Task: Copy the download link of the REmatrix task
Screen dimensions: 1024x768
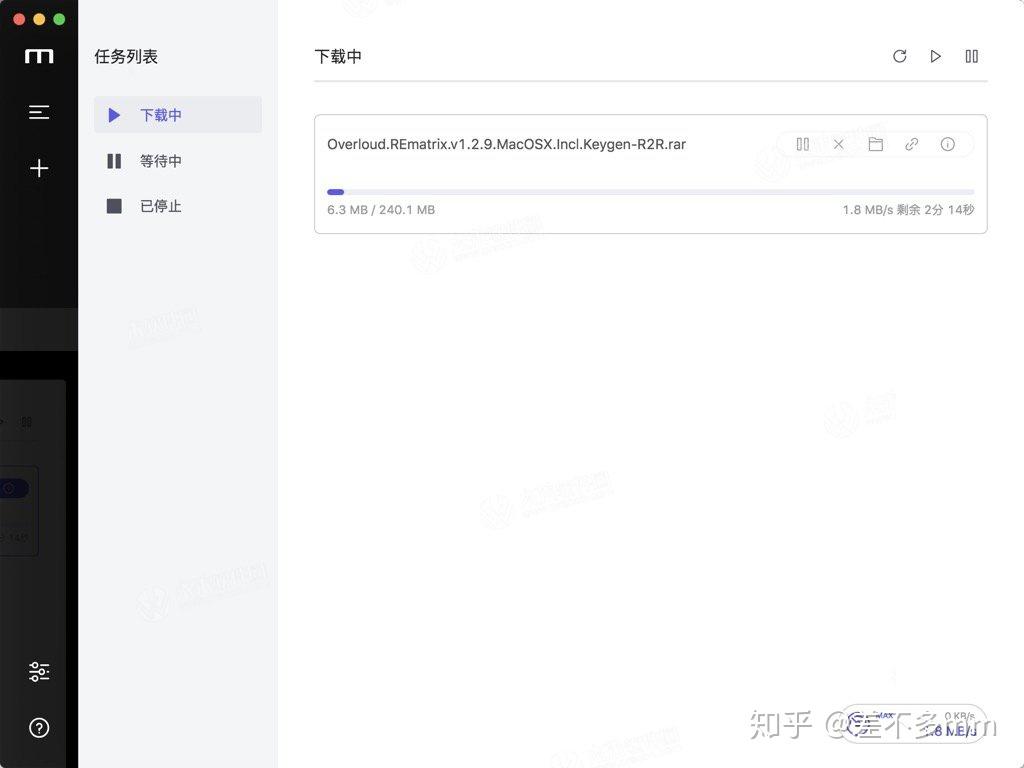Action: (911, 144)
